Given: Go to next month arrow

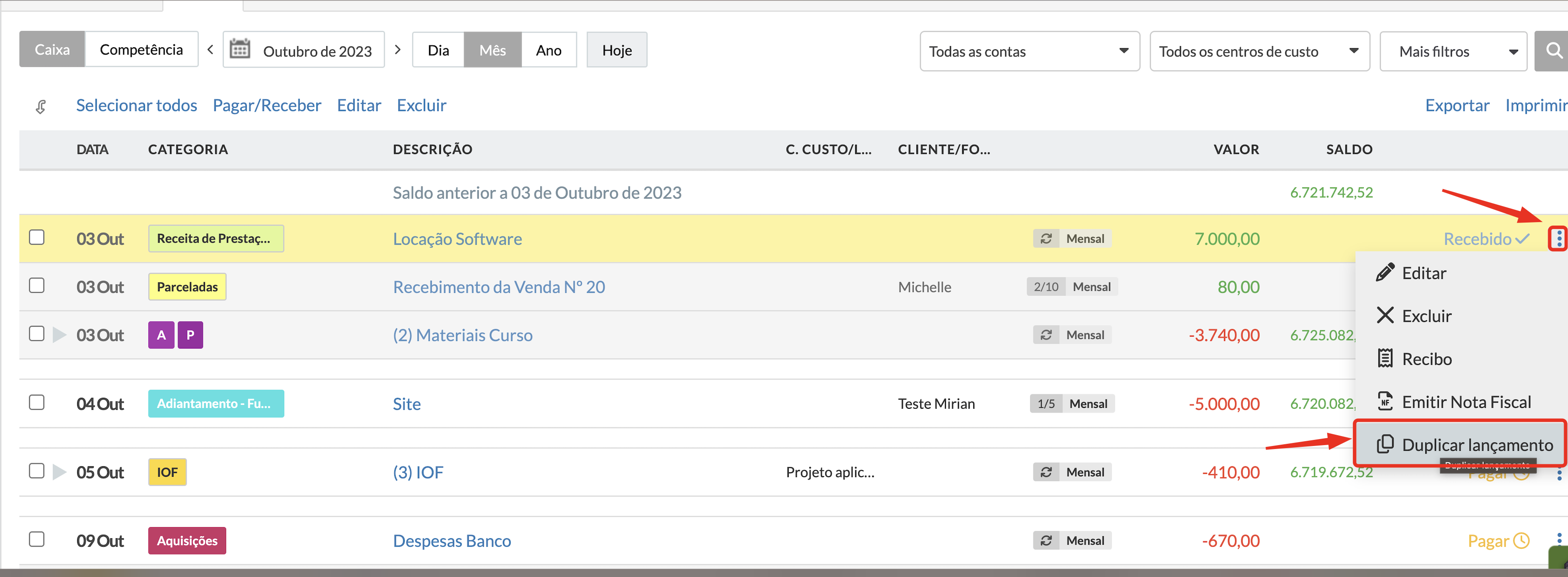Looking at the screenshot, I should pyautogui.click(x=397, y=49).
